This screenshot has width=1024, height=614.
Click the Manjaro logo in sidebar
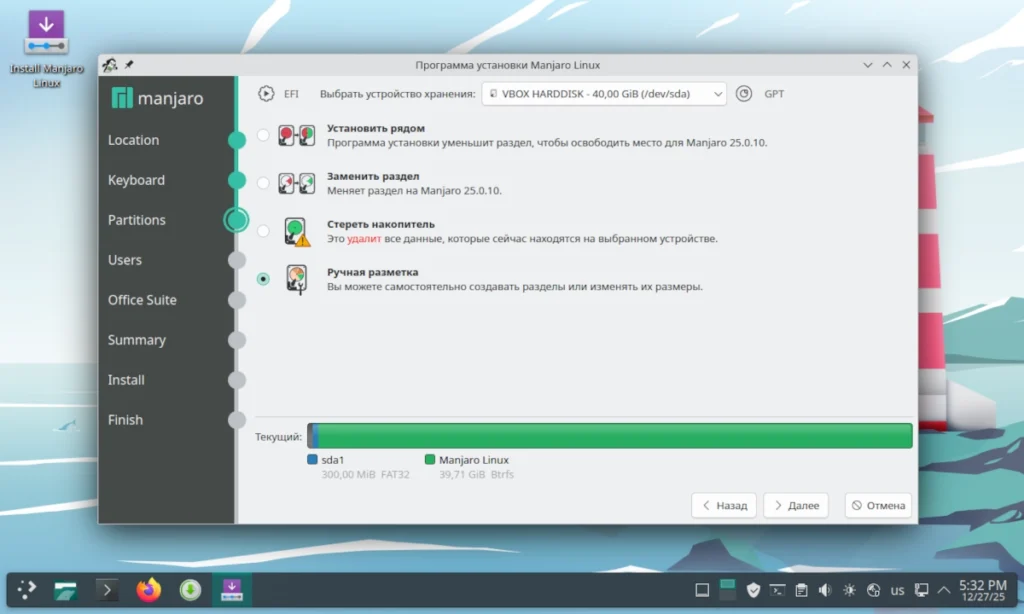pos(157,98)
